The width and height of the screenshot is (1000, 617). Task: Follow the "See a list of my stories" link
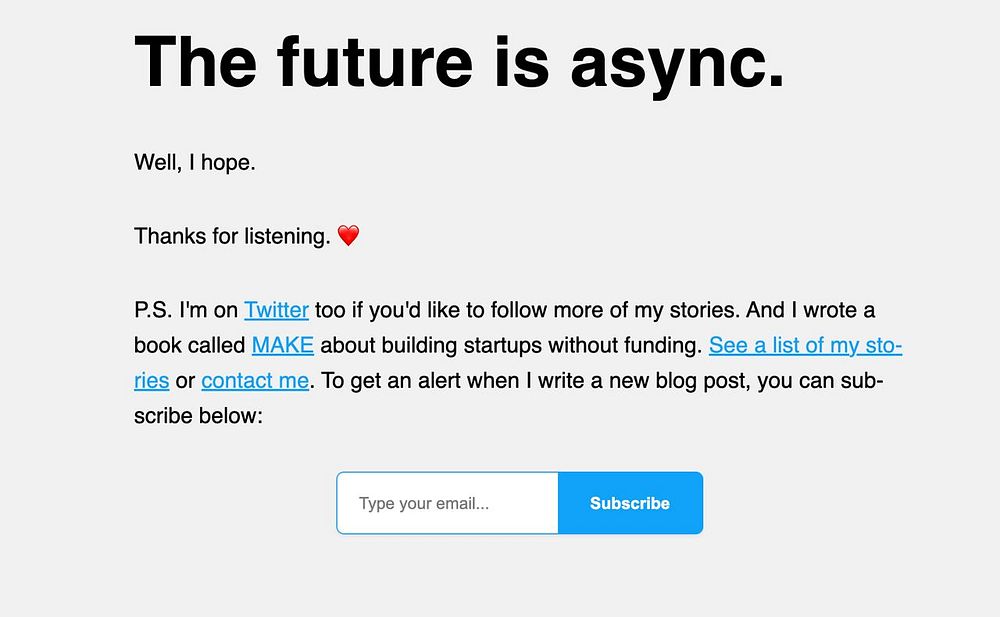tap(805, 345)
